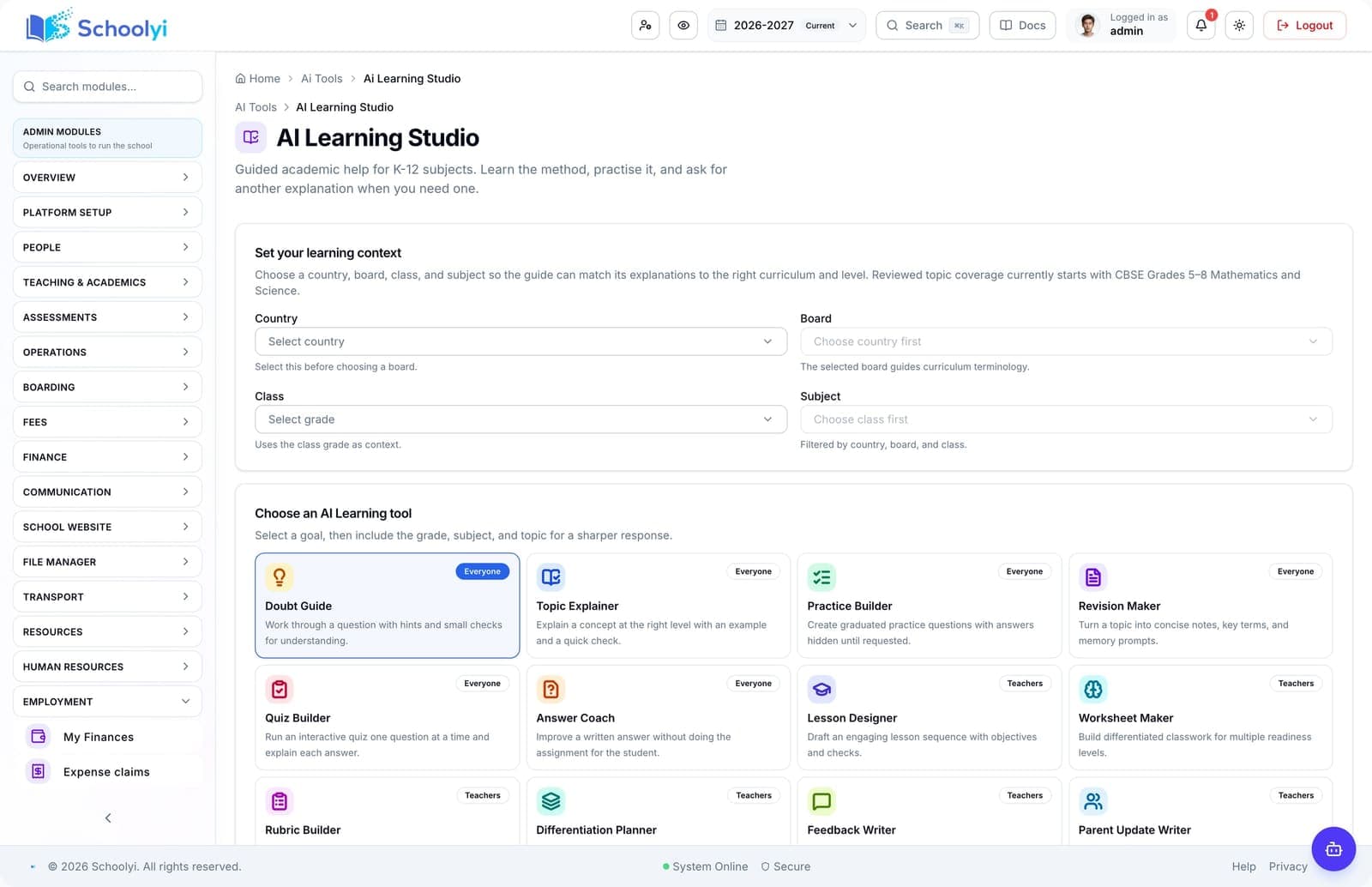Open the Select grade dropdown

[x=521, y=419]
